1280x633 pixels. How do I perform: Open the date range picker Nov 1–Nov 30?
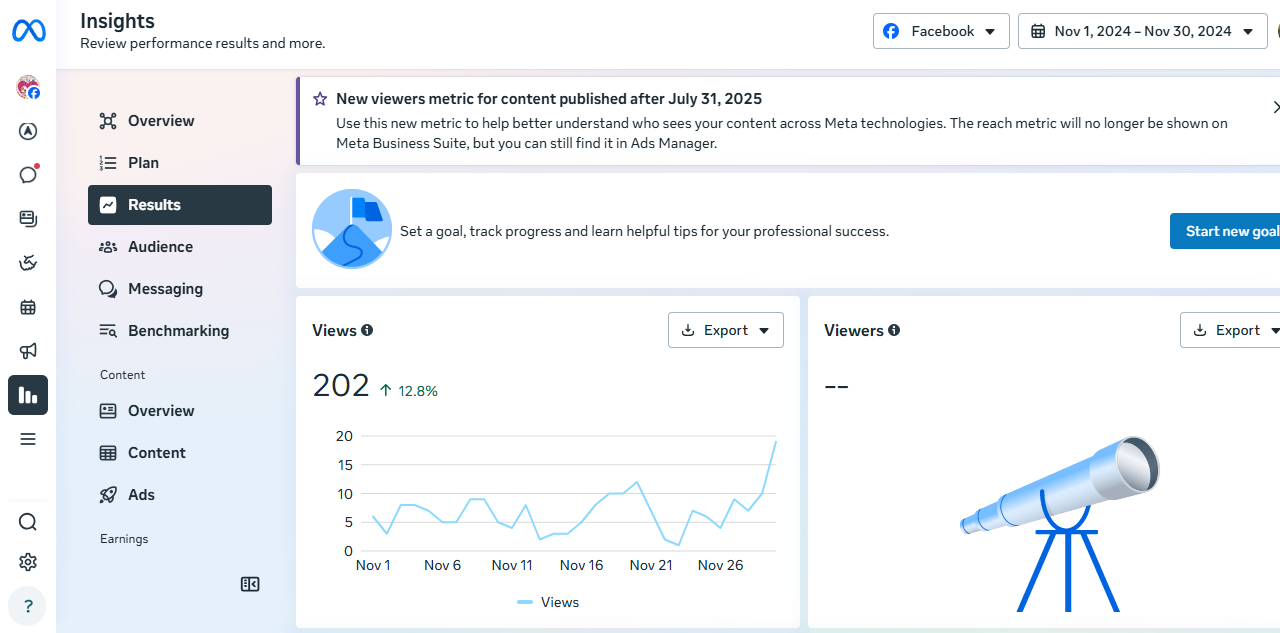[x=1142, y=31]
